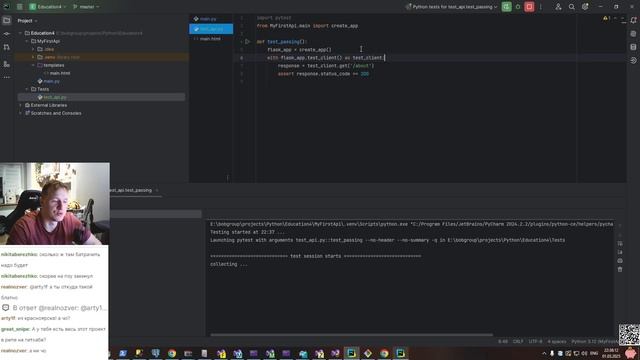Click the Python 3.12 interpreter status item

tap(594, 341)
